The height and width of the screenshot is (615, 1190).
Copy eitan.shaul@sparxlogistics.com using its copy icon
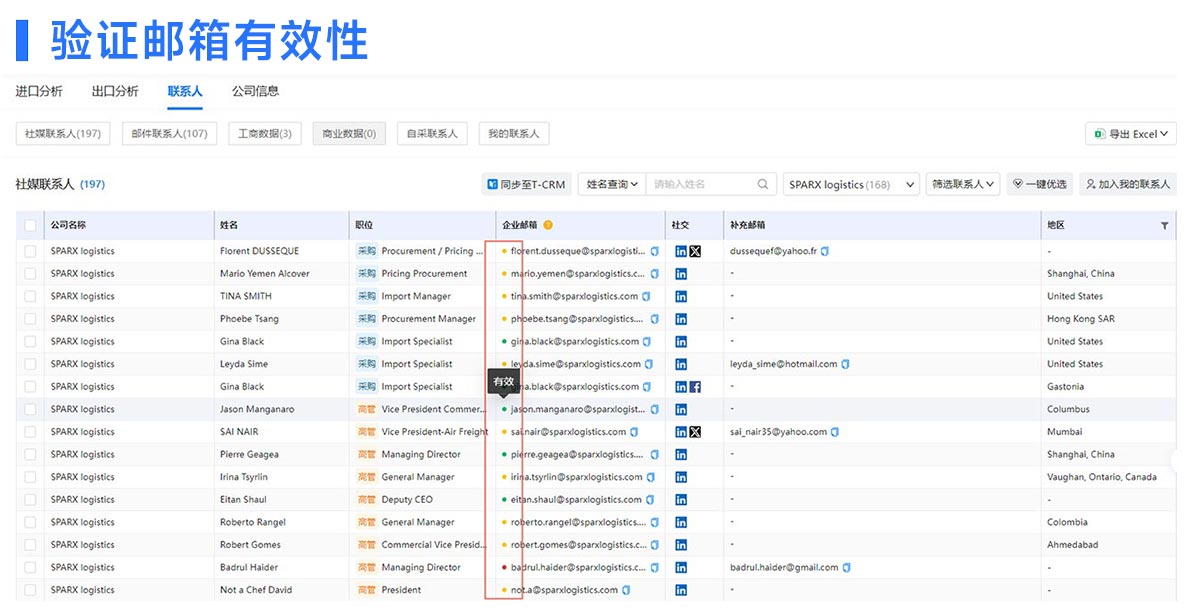(650, 500)
